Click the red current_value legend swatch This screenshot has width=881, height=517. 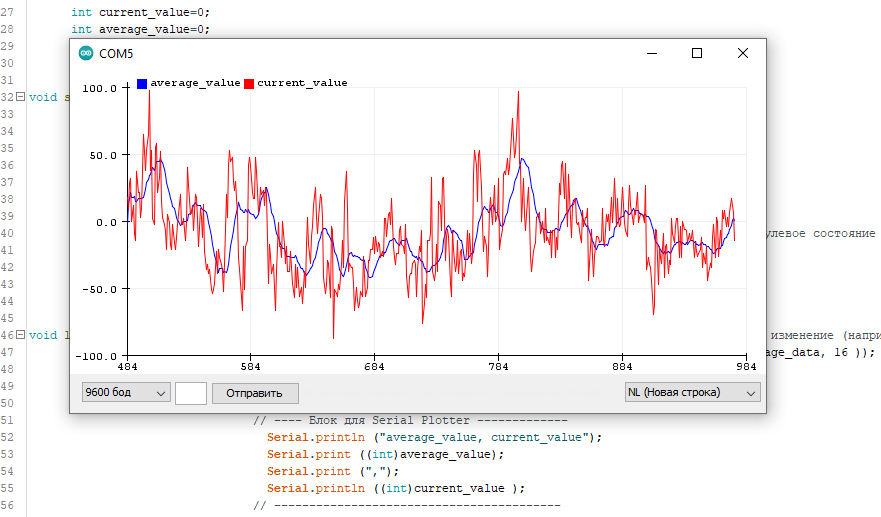point(249,83)
